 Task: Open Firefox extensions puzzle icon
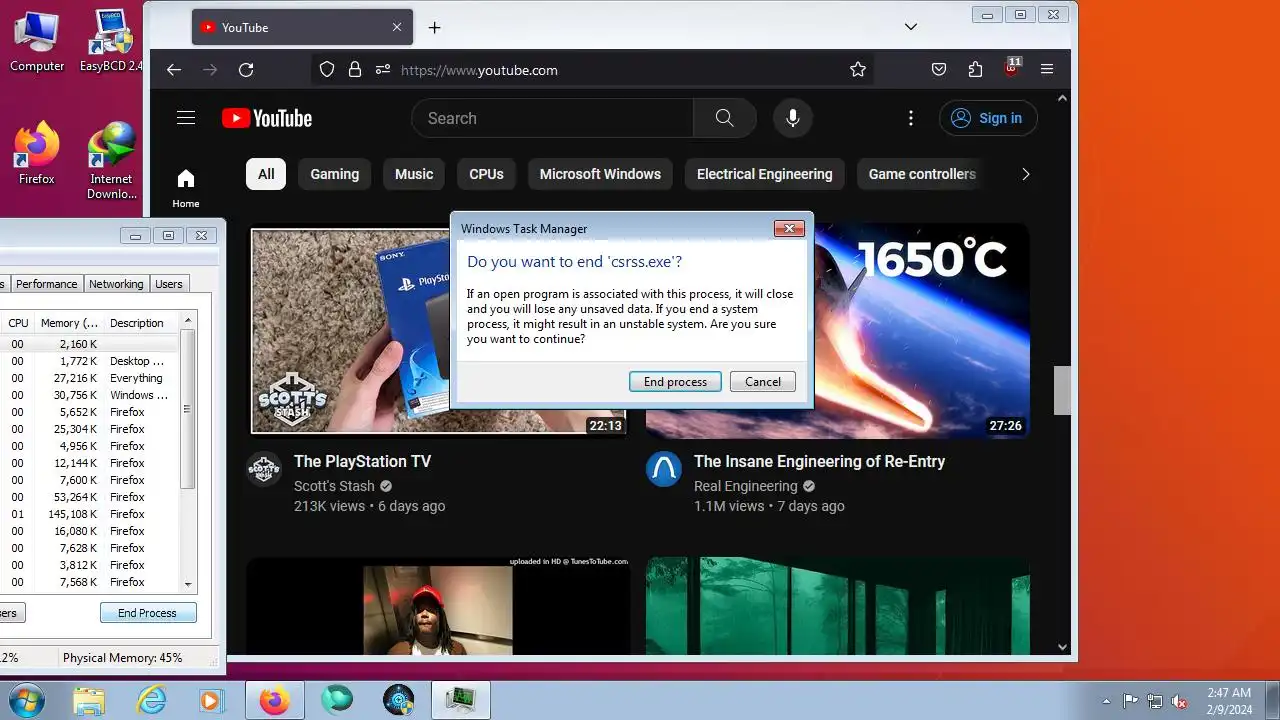[x=975, y=70]
